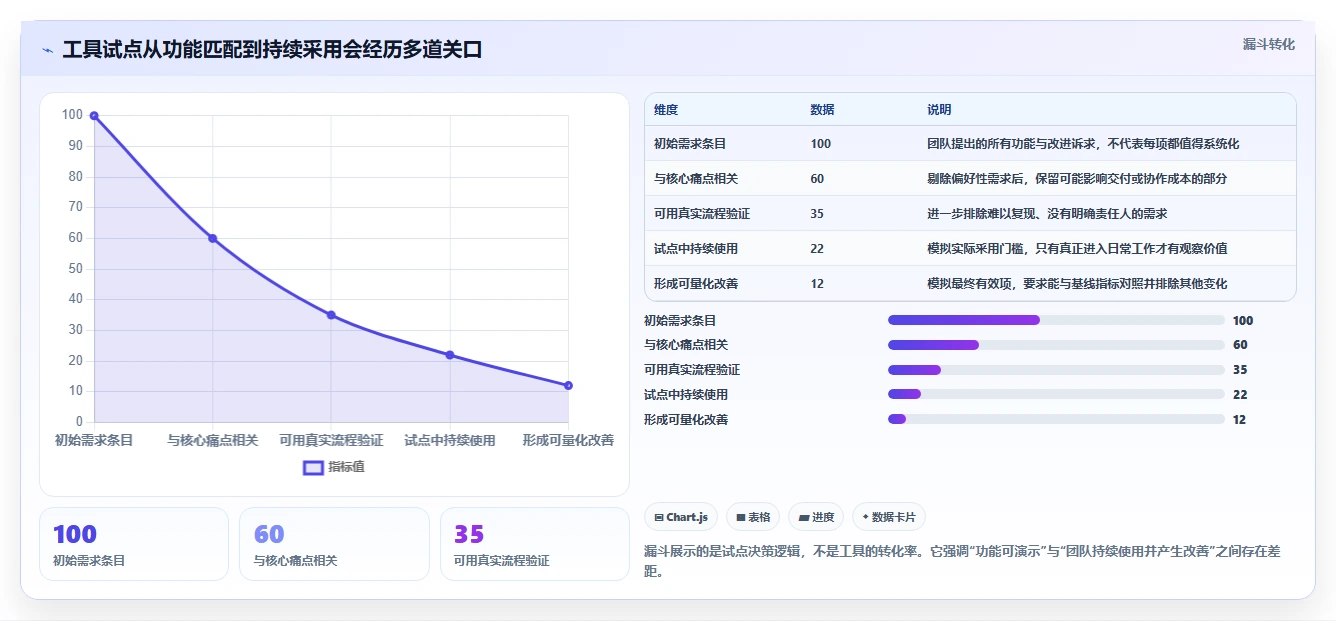Click table value 100 in 数据 column
The height and width of the screenshot is (621, 1336).
(821, 144)
